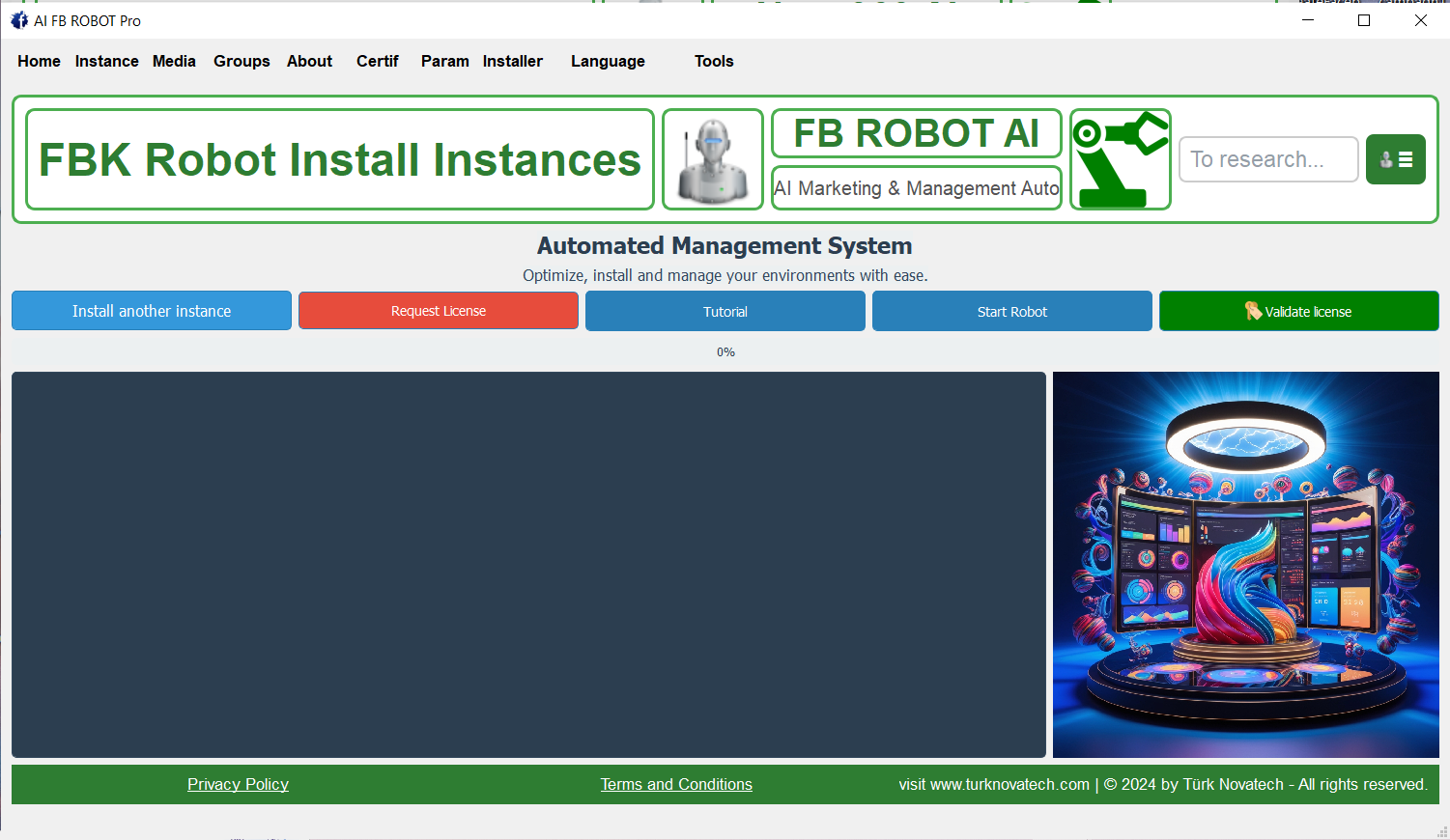Screen dimensions: 1450x840
Task: Open the Tutorial button
Action: [725, 311]
